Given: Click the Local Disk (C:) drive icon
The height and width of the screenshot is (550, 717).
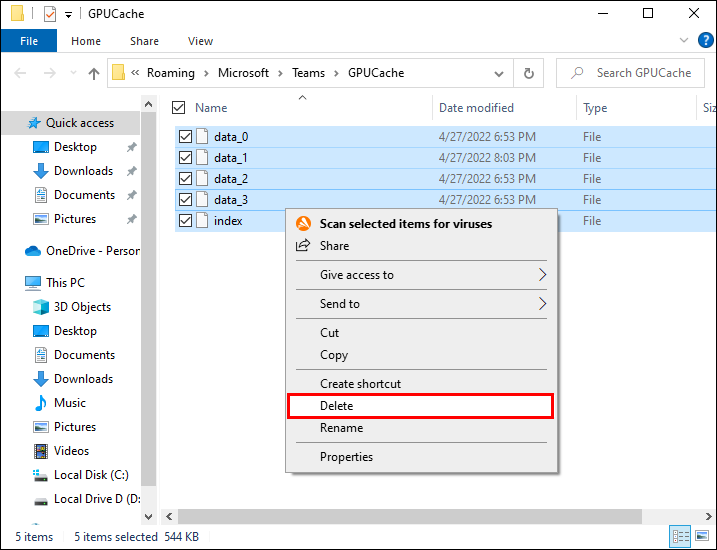Looking at the screenshot, I should click(41, 475).
